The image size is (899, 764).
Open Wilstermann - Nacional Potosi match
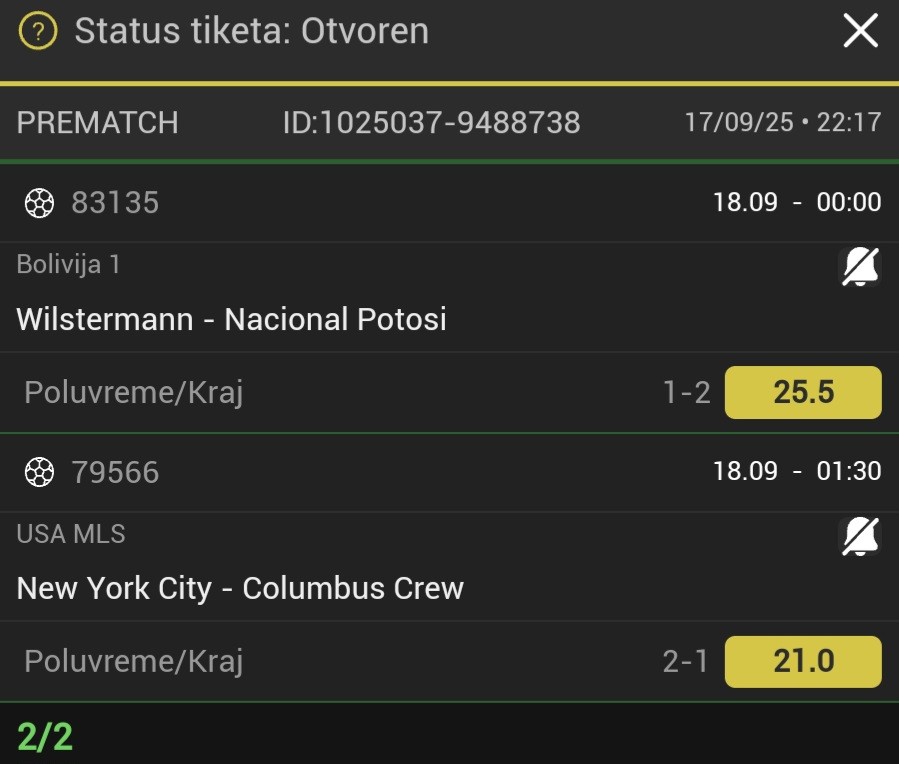pyautogui.click(x=232, y=319)
